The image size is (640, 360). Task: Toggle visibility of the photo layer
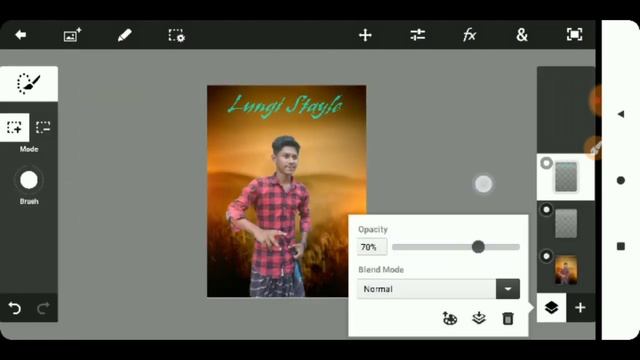click(x=546, y=256)
